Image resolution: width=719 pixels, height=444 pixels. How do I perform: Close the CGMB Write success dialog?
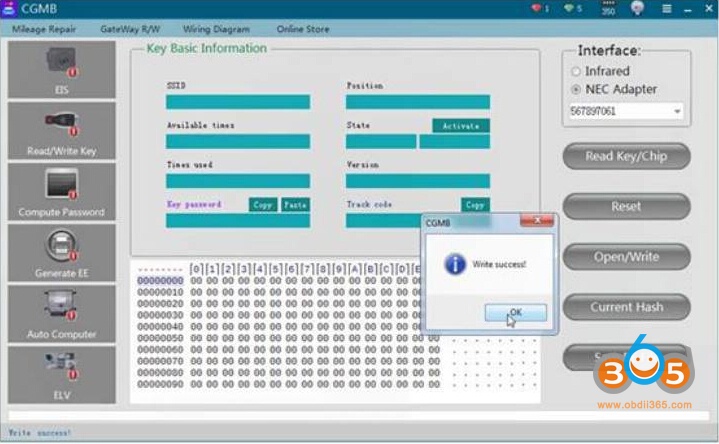tap(543, 221)
